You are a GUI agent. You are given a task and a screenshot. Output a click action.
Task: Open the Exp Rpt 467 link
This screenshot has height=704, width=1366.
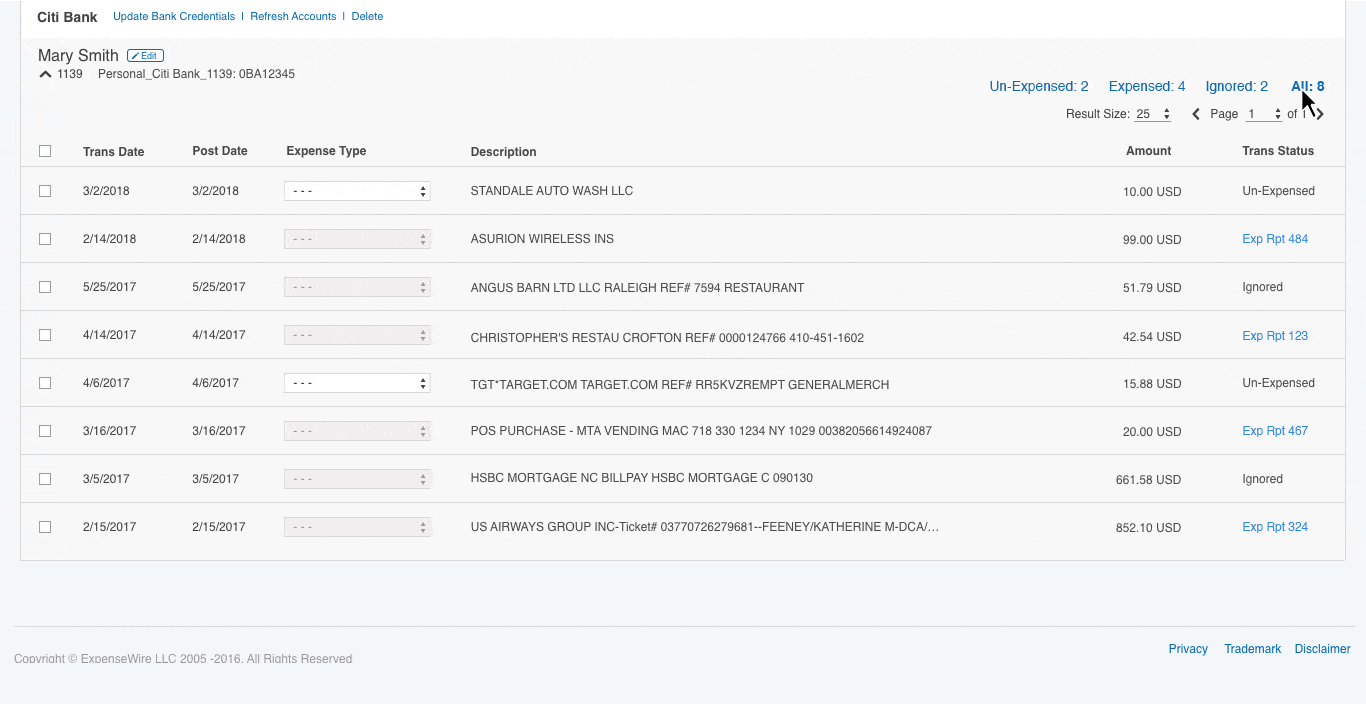[1275, 431]
